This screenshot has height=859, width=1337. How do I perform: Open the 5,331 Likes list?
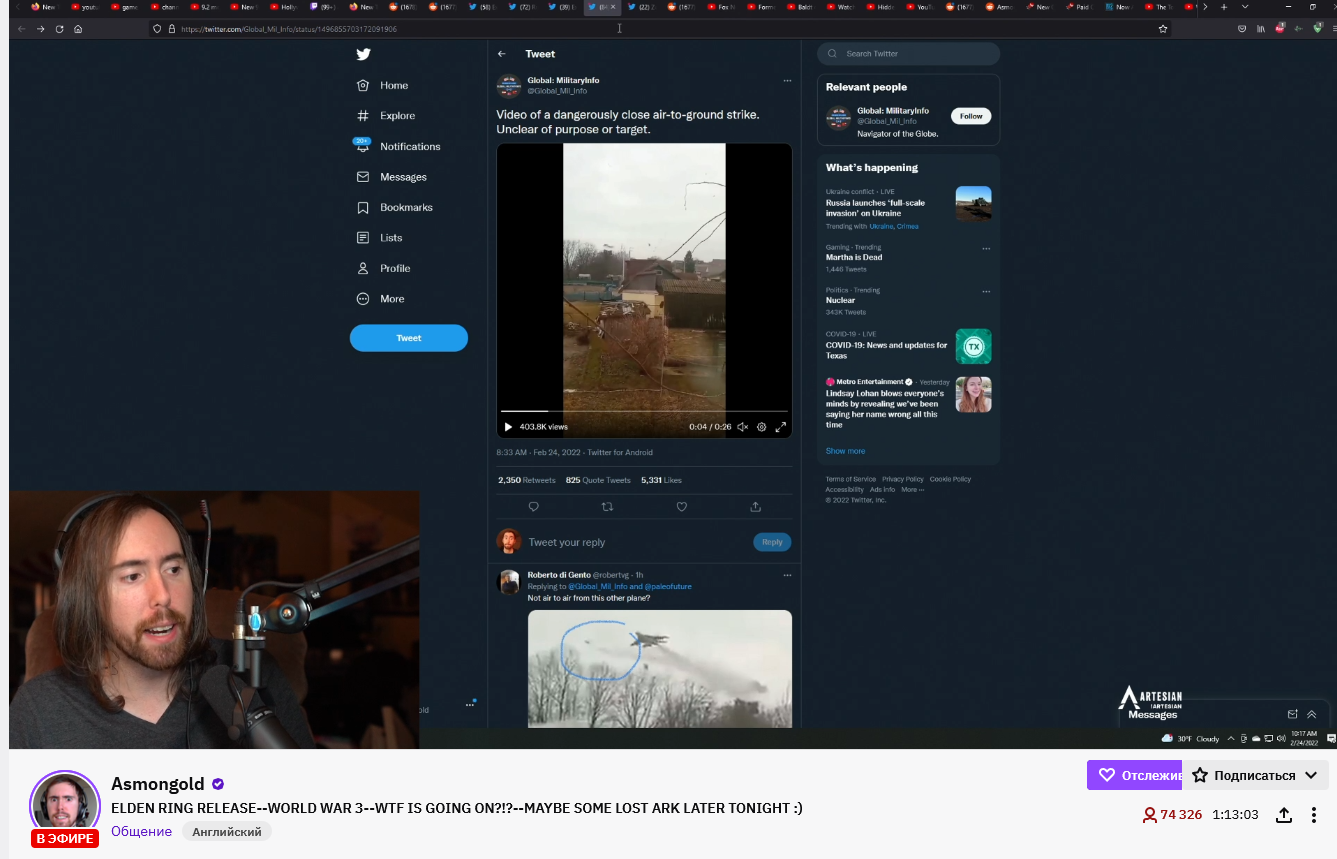coord(661,480)
